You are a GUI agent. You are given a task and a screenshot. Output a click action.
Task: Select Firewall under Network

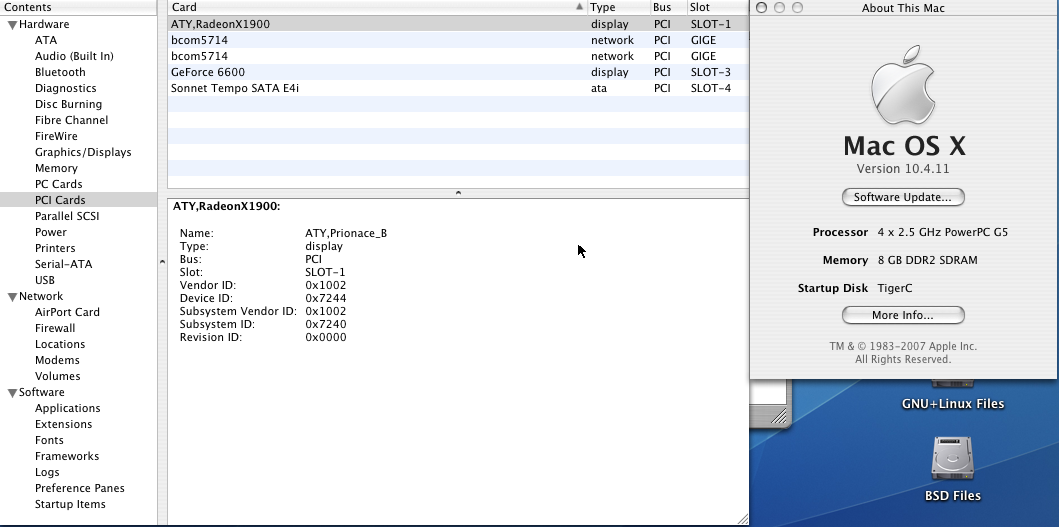(x=55, y=328)
